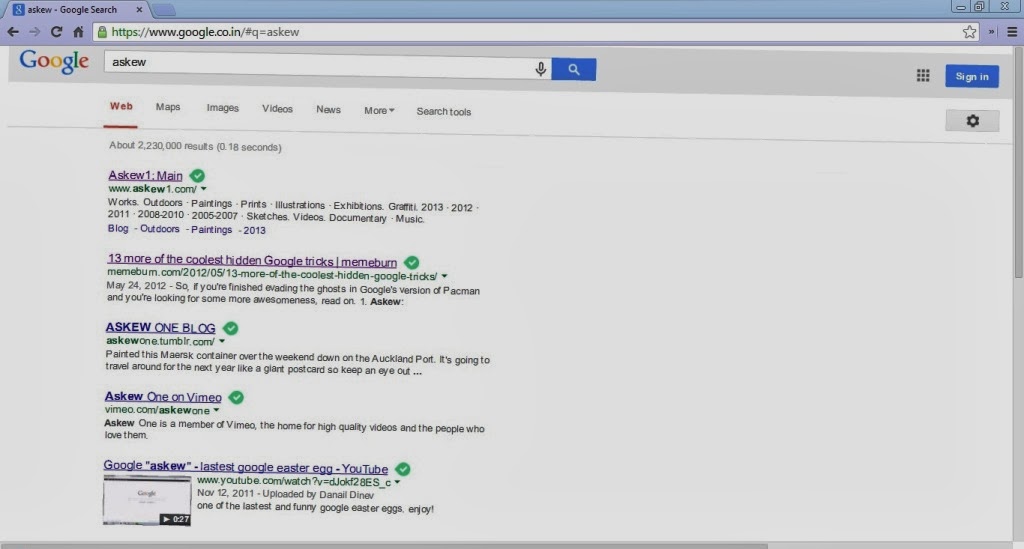Close the askew - Google Search tab

tap(139, 10)
